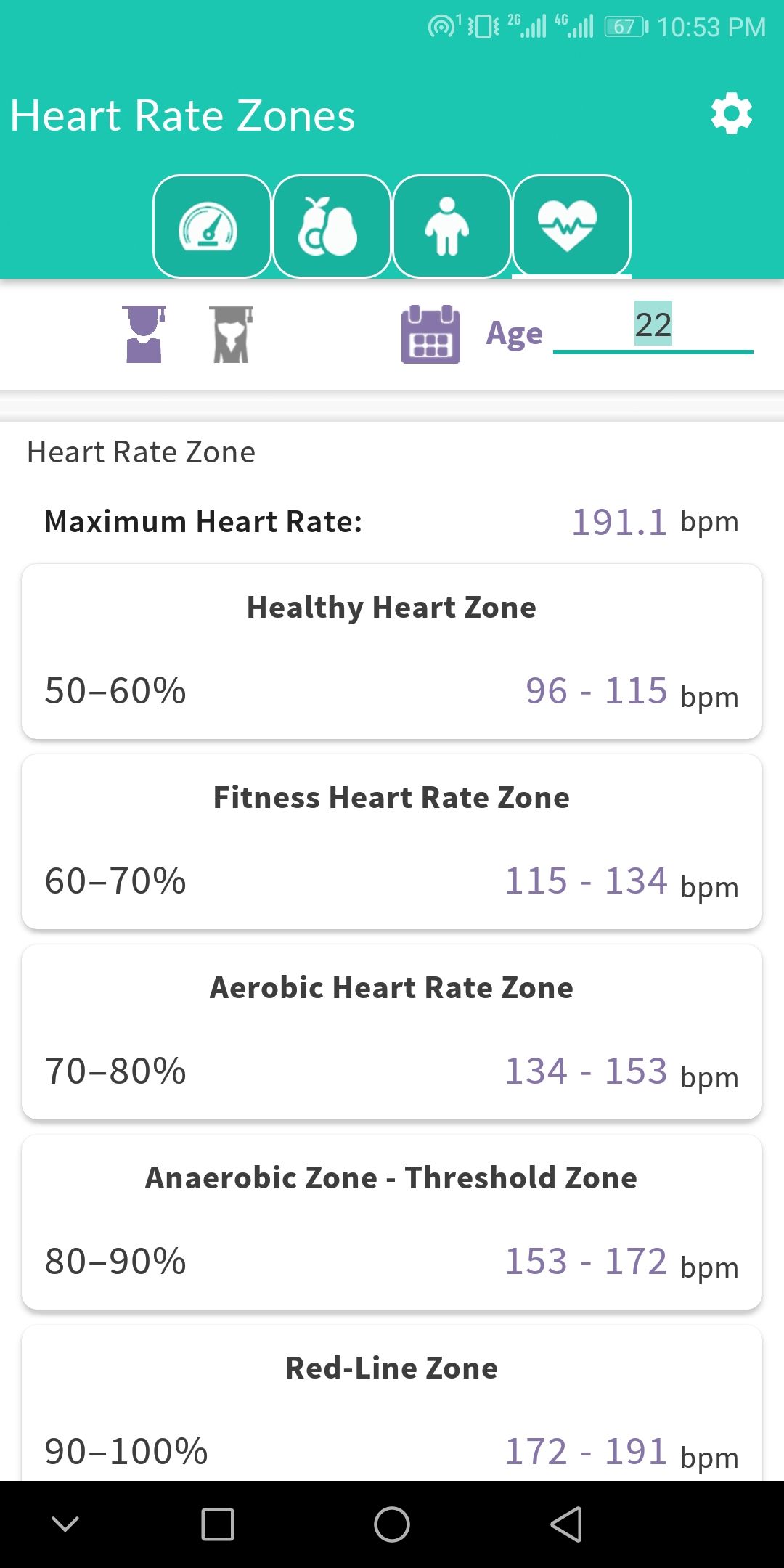Select the body figure tab
The width and height of the screenshot is (784, 1568).
pyautogui.click(x=451, y=226)
